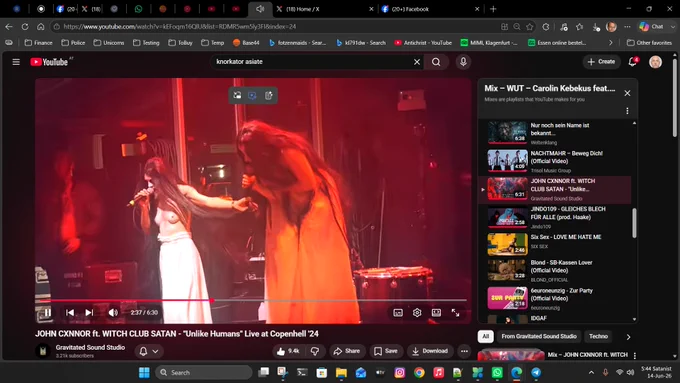
Task: Open the Gravitated Sound Studio channel
Action: coord(90,347)
